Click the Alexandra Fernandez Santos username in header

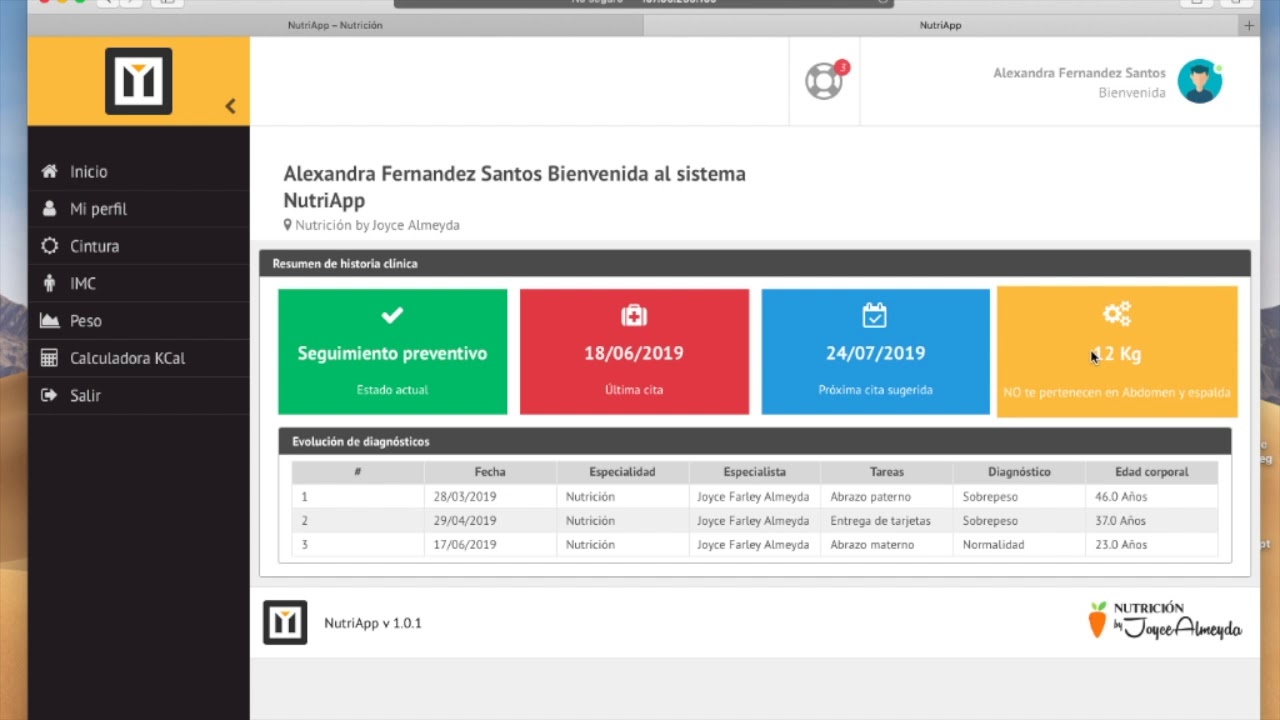1079,73
